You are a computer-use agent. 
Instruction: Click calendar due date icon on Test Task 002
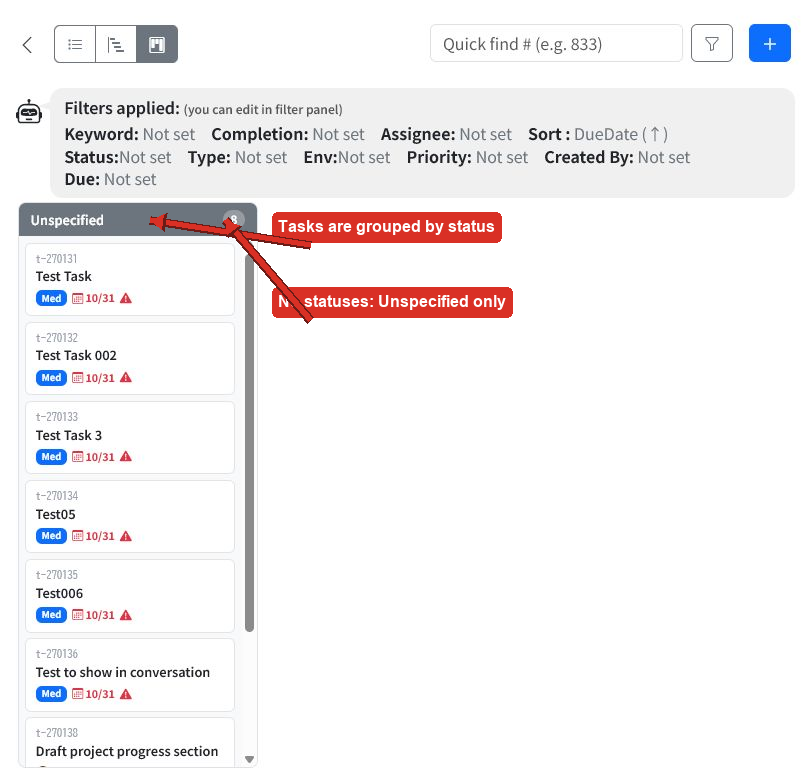pyautogui.click(x=78, y=378)
